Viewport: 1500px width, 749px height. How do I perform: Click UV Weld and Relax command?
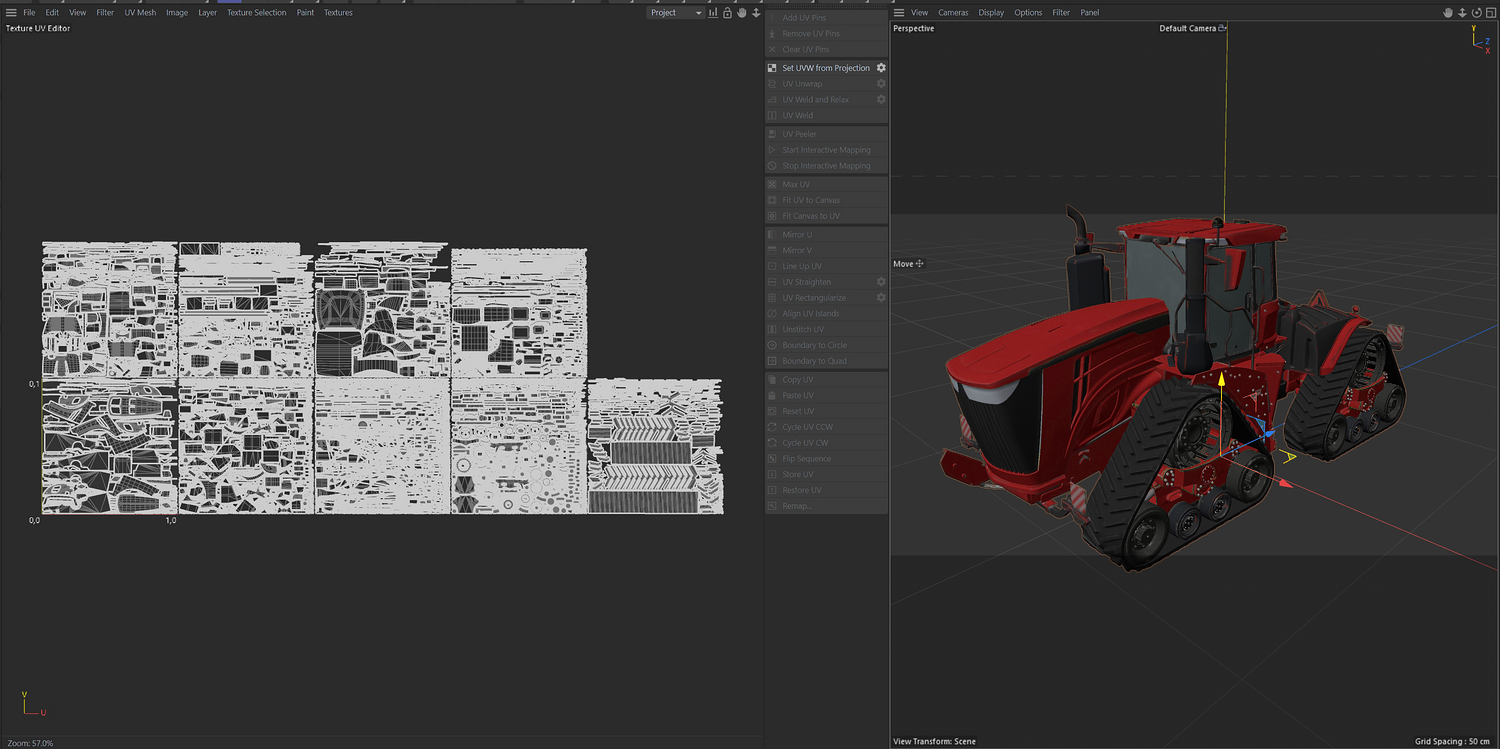(819, 100)
